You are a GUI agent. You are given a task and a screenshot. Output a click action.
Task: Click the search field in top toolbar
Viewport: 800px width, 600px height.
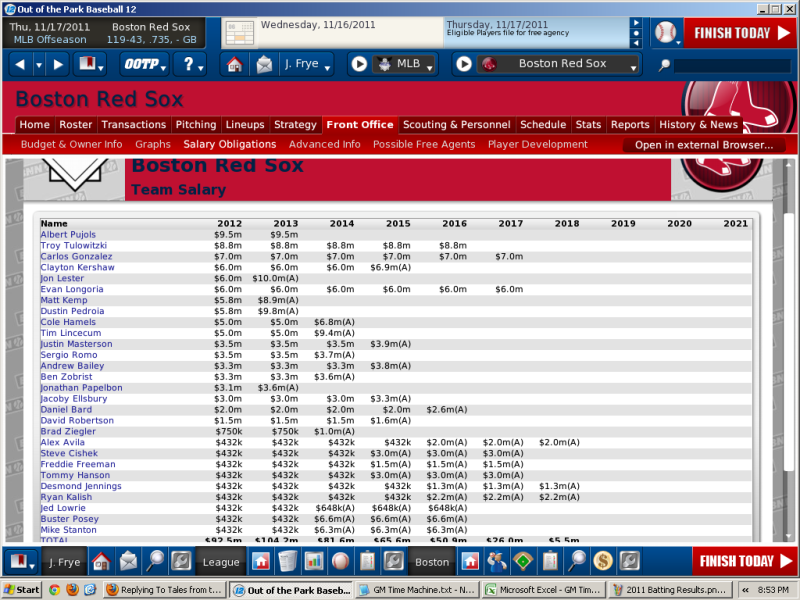[x=732, y=65]
